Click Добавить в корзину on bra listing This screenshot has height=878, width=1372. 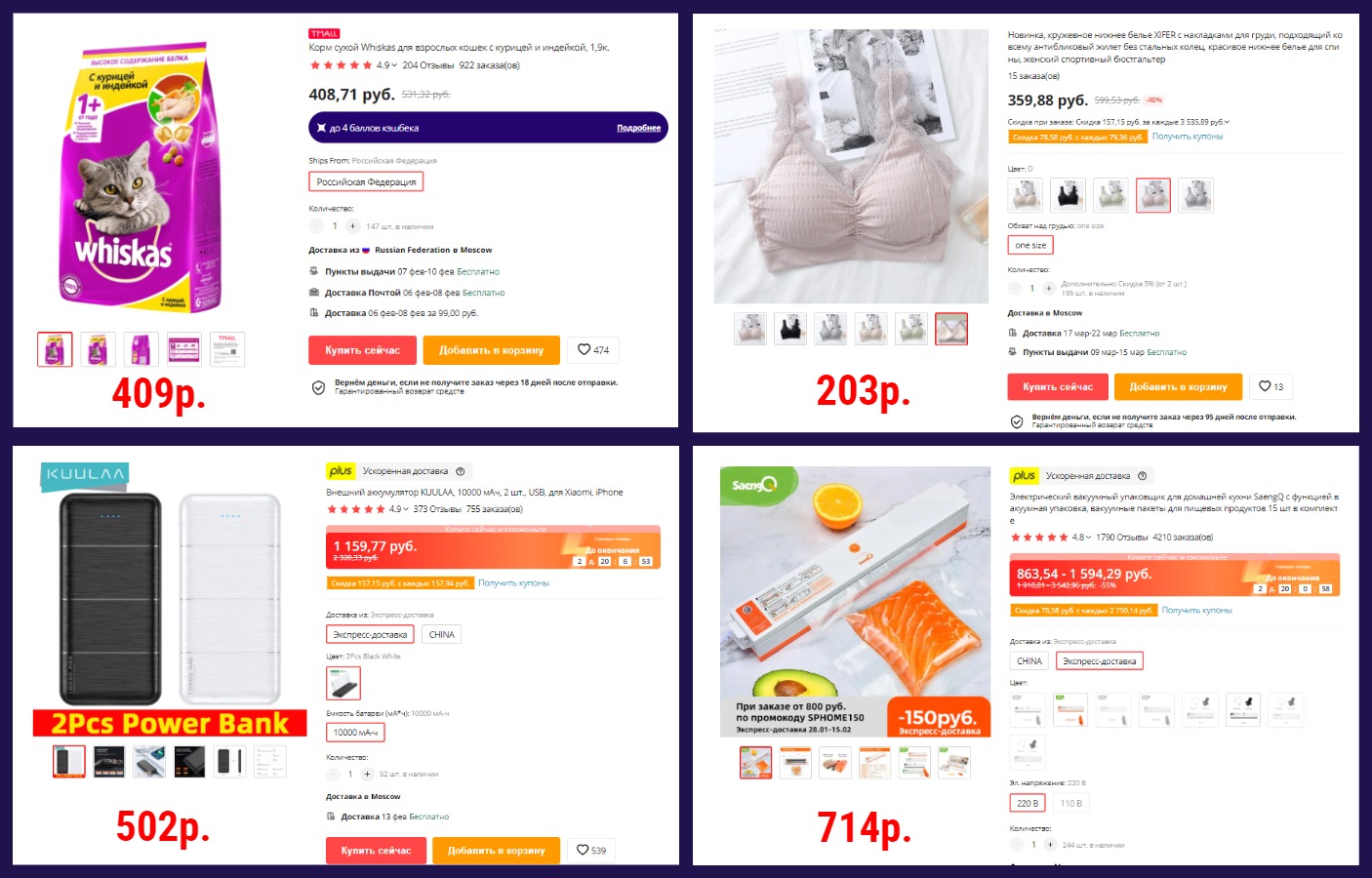click(x=1178, y=387)
